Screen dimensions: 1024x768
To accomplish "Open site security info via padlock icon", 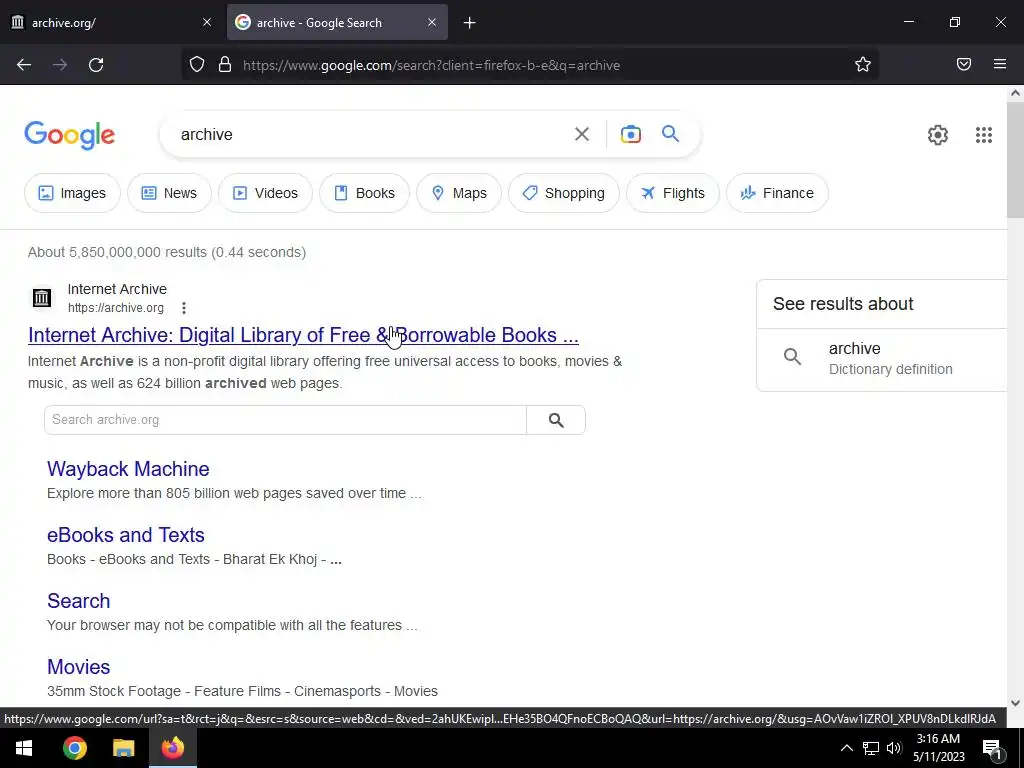I will point(225,65).
